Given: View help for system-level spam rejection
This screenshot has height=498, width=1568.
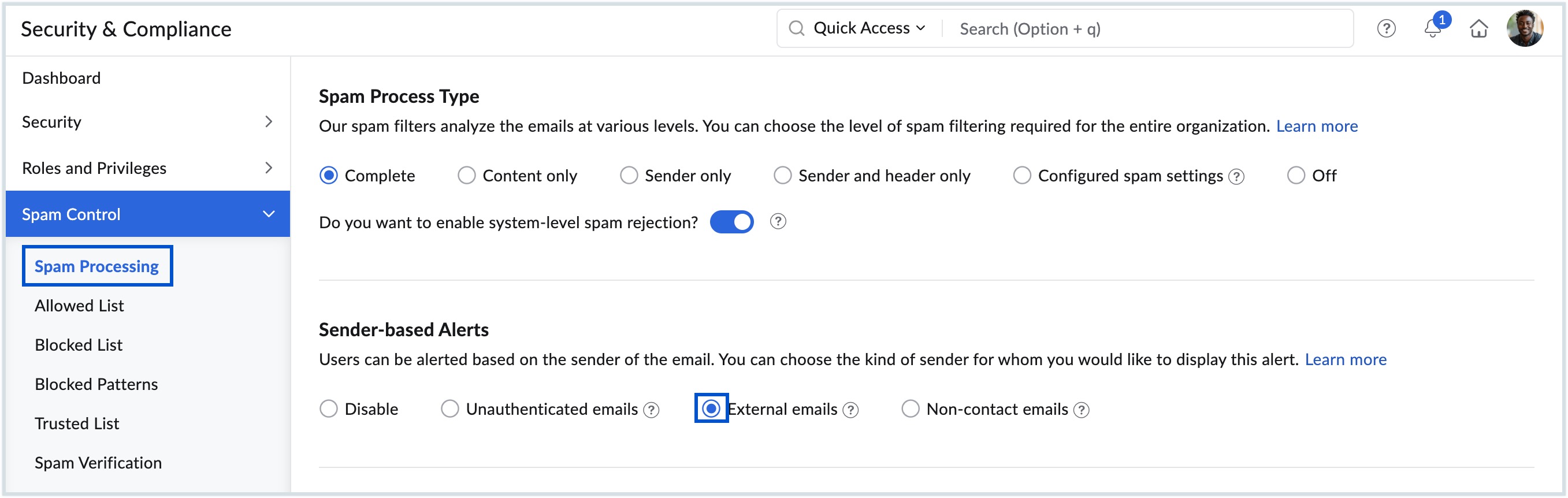Looking at the screenshot, I should click(x=778, y=222).
